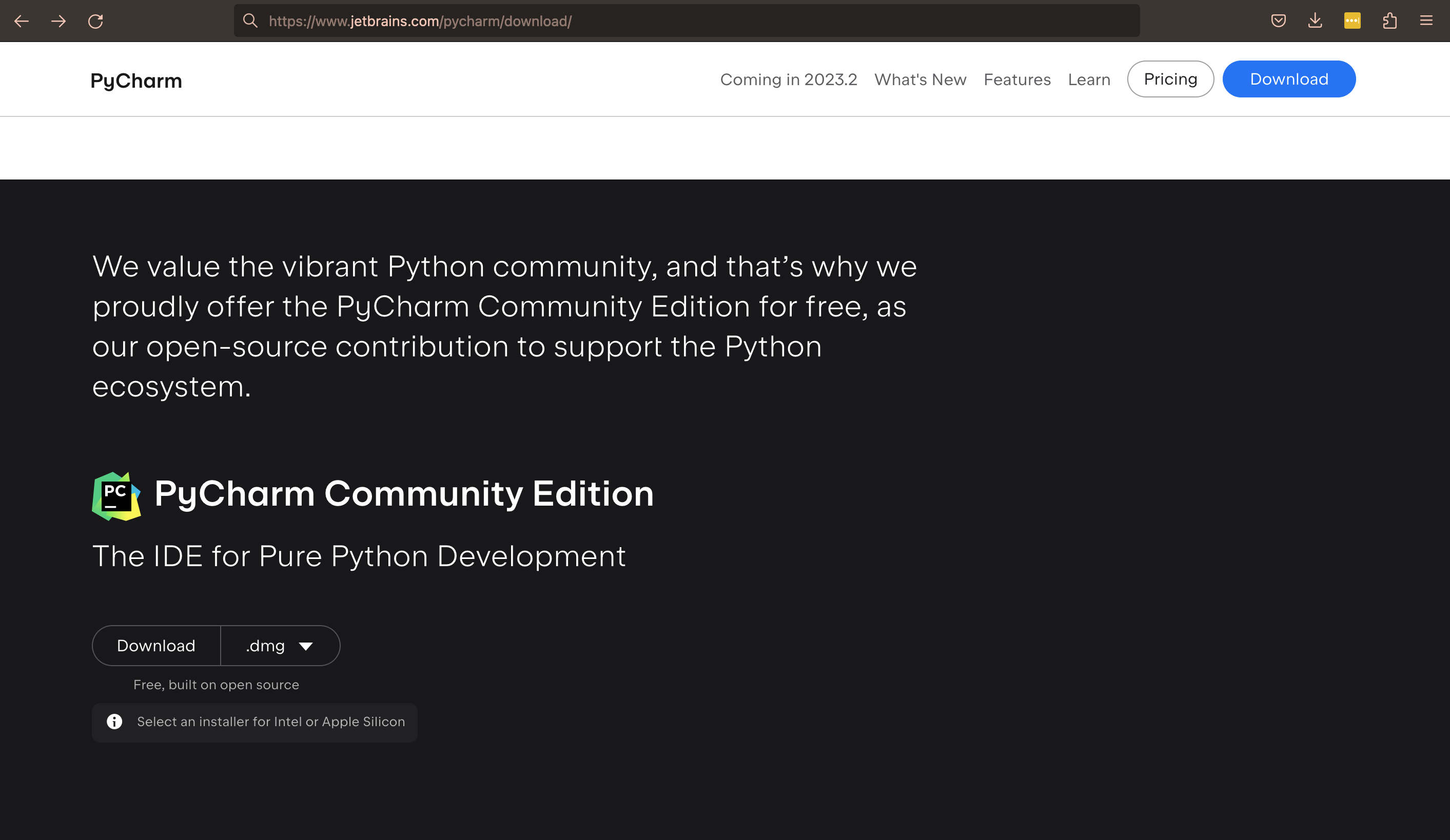Open the browser account icon
The height and width of the screenshot is (840, 1450).
coord(1389,21)
